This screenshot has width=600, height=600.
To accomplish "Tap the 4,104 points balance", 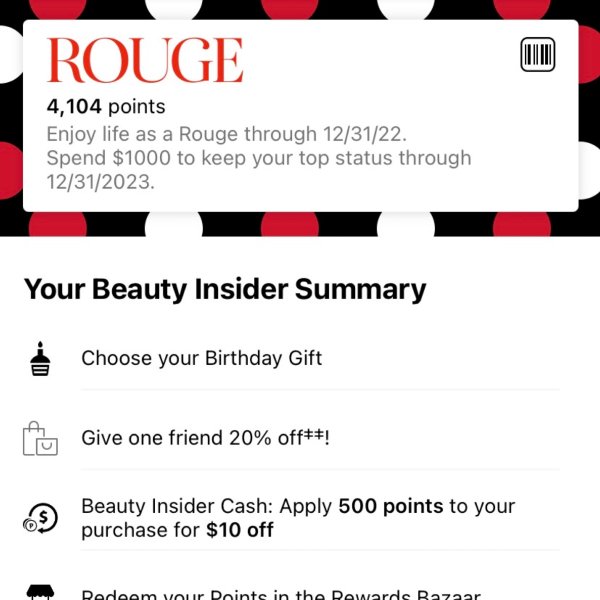I will coord(106,106).
